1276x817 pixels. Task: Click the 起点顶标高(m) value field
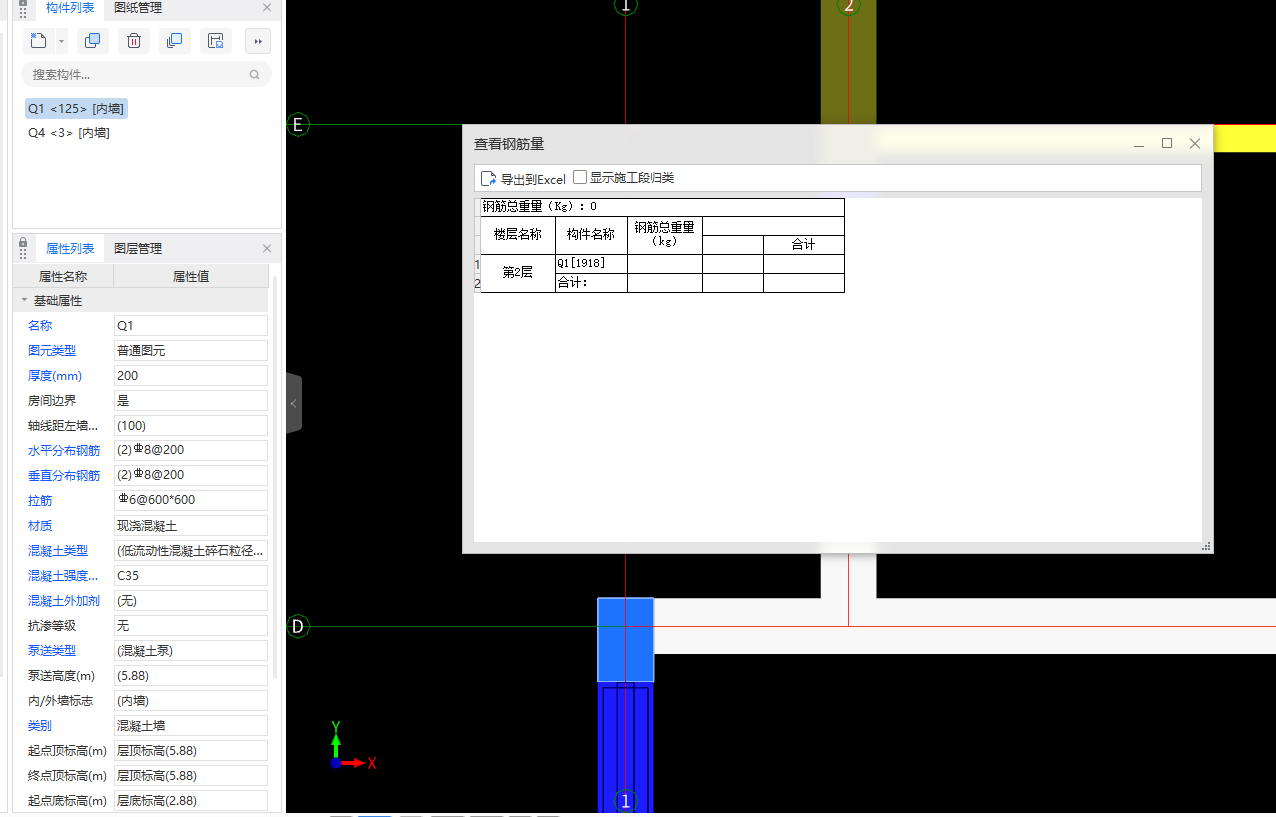[x=191, y=750]
